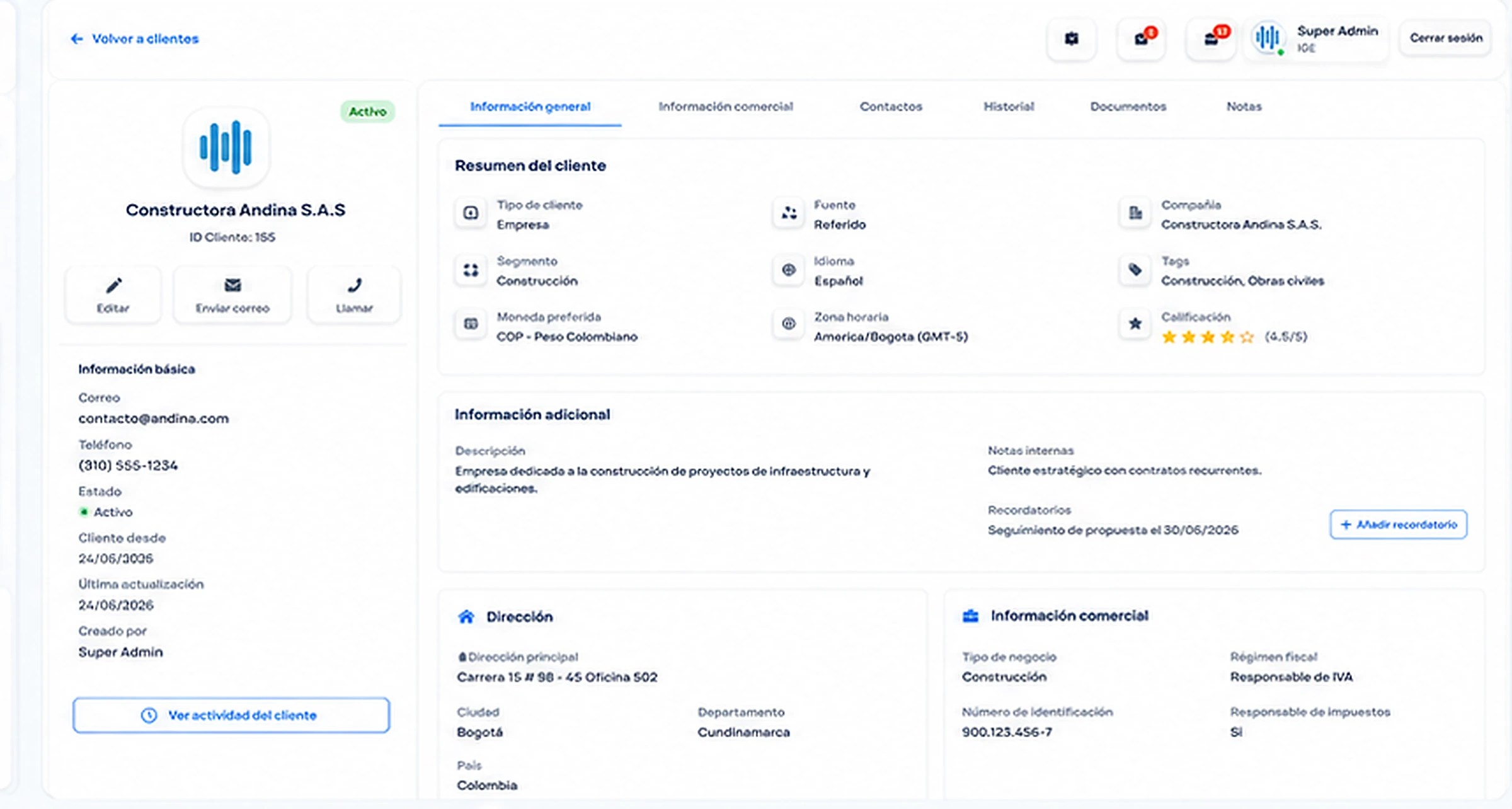Click the Cerrar sesión button

point(1446,38)
